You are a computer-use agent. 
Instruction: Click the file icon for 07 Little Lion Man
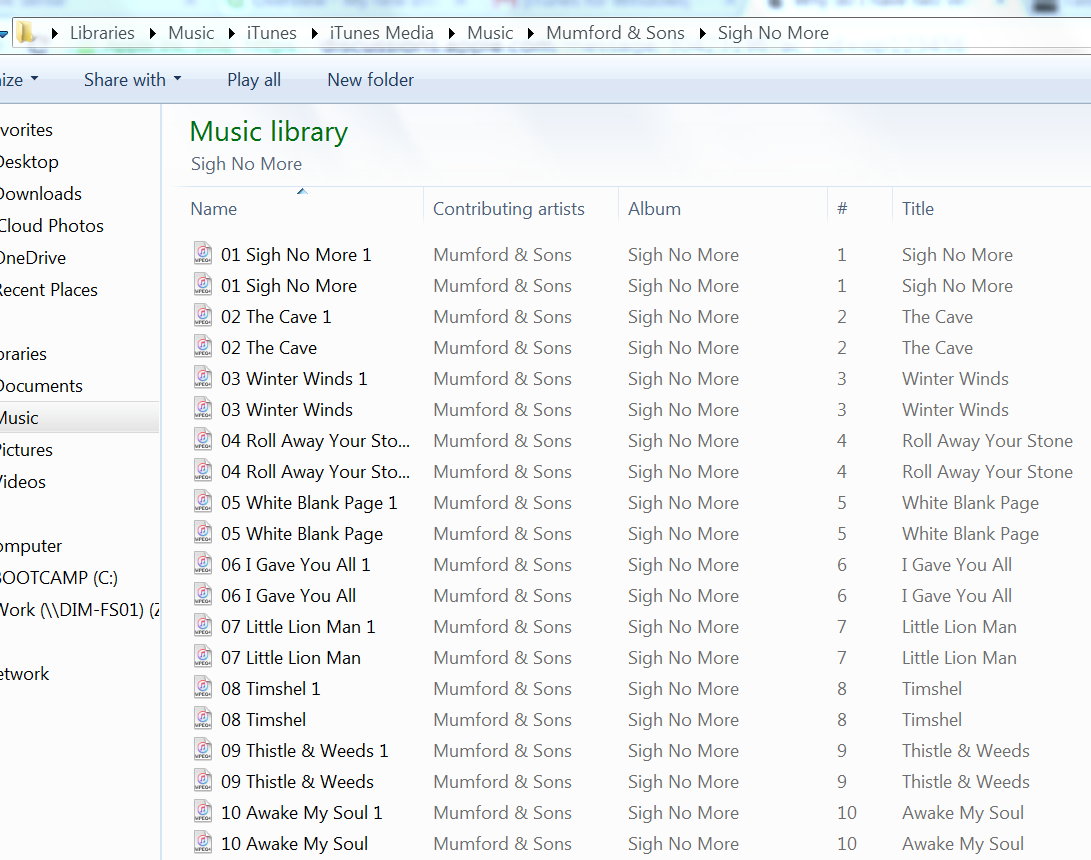click(202, 656)
